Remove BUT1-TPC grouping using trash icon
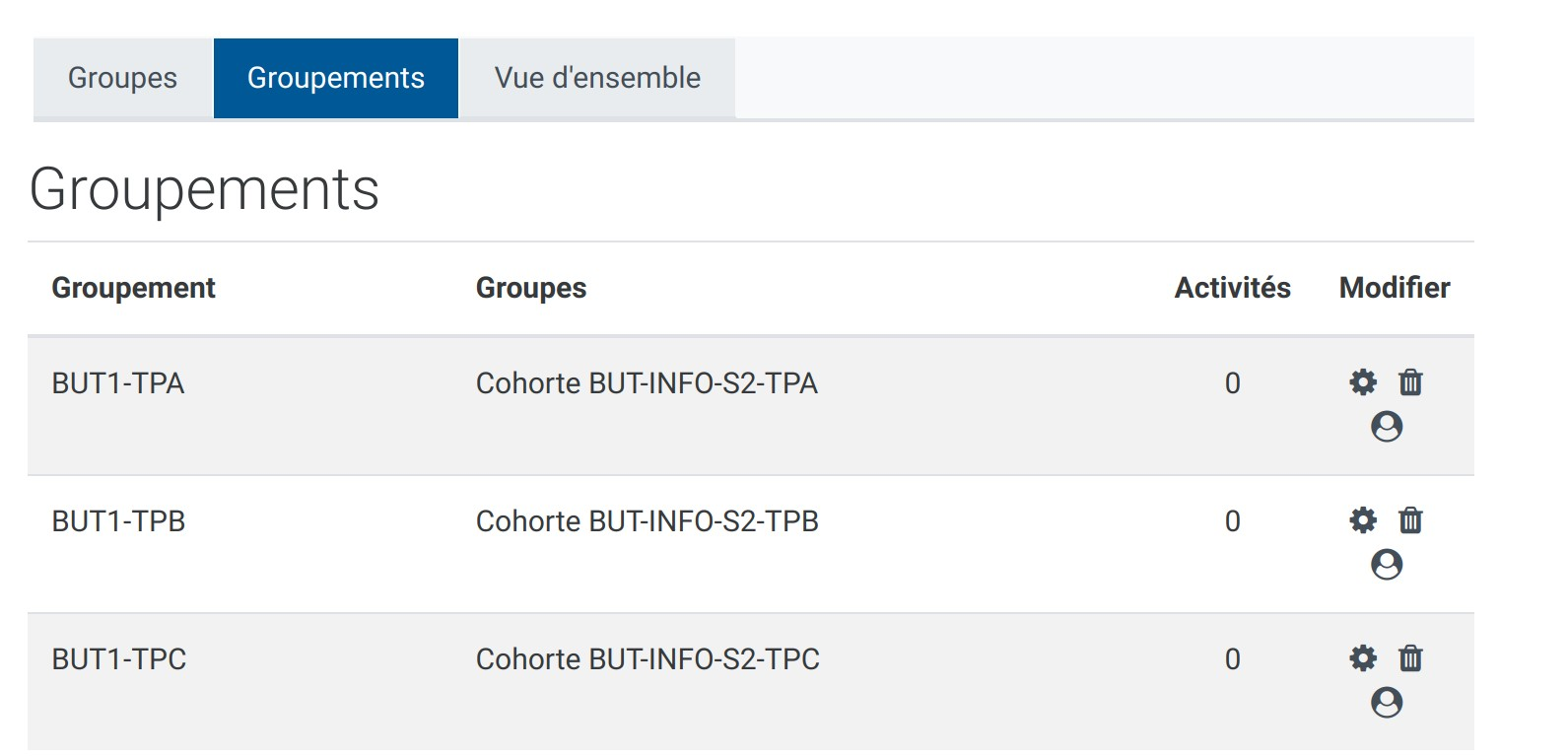This screenshot has height=756, width=1568. [1410, 658]
